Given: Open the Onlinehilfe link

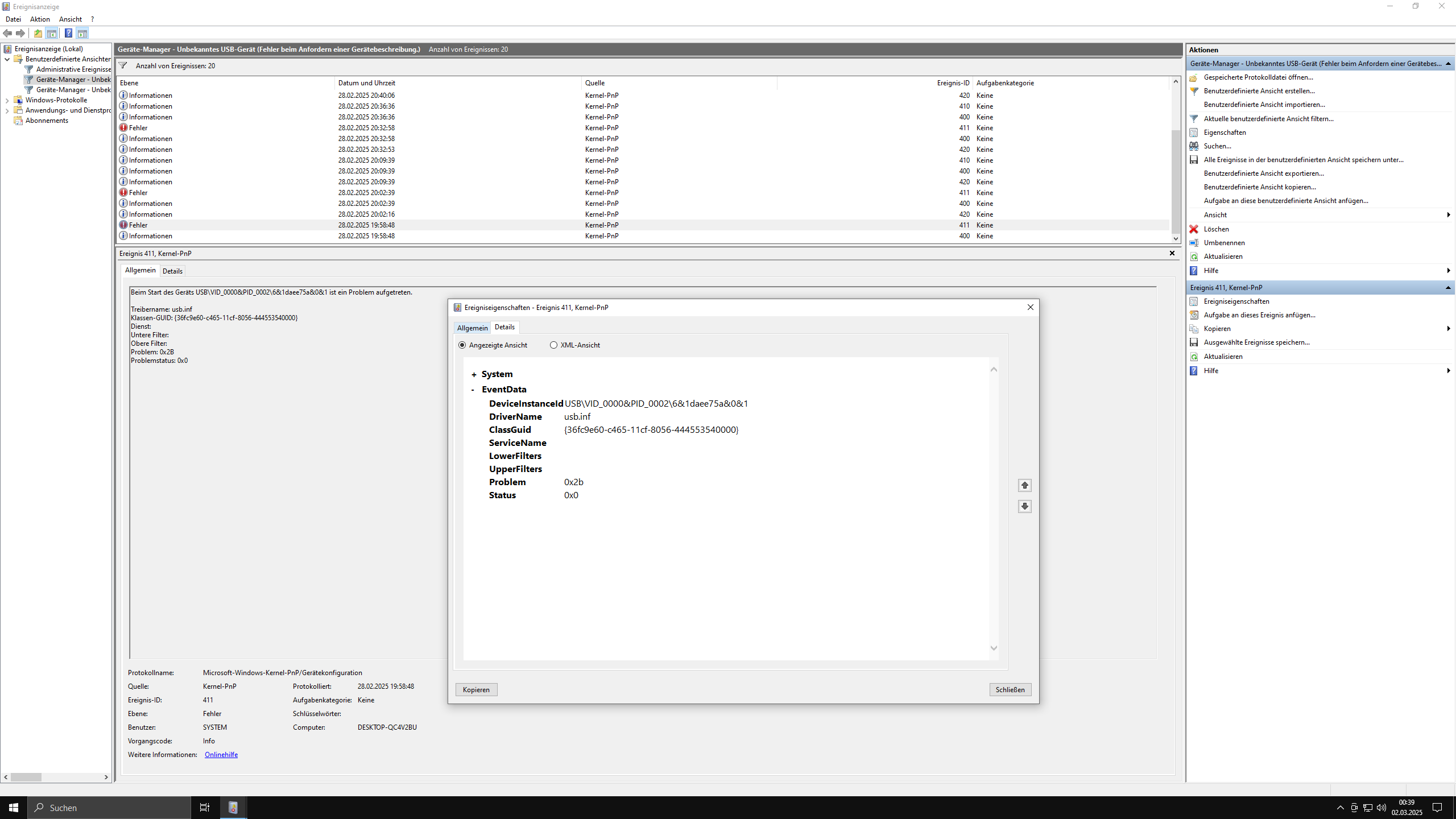Looking at the screenshot, I should [221, 755].
